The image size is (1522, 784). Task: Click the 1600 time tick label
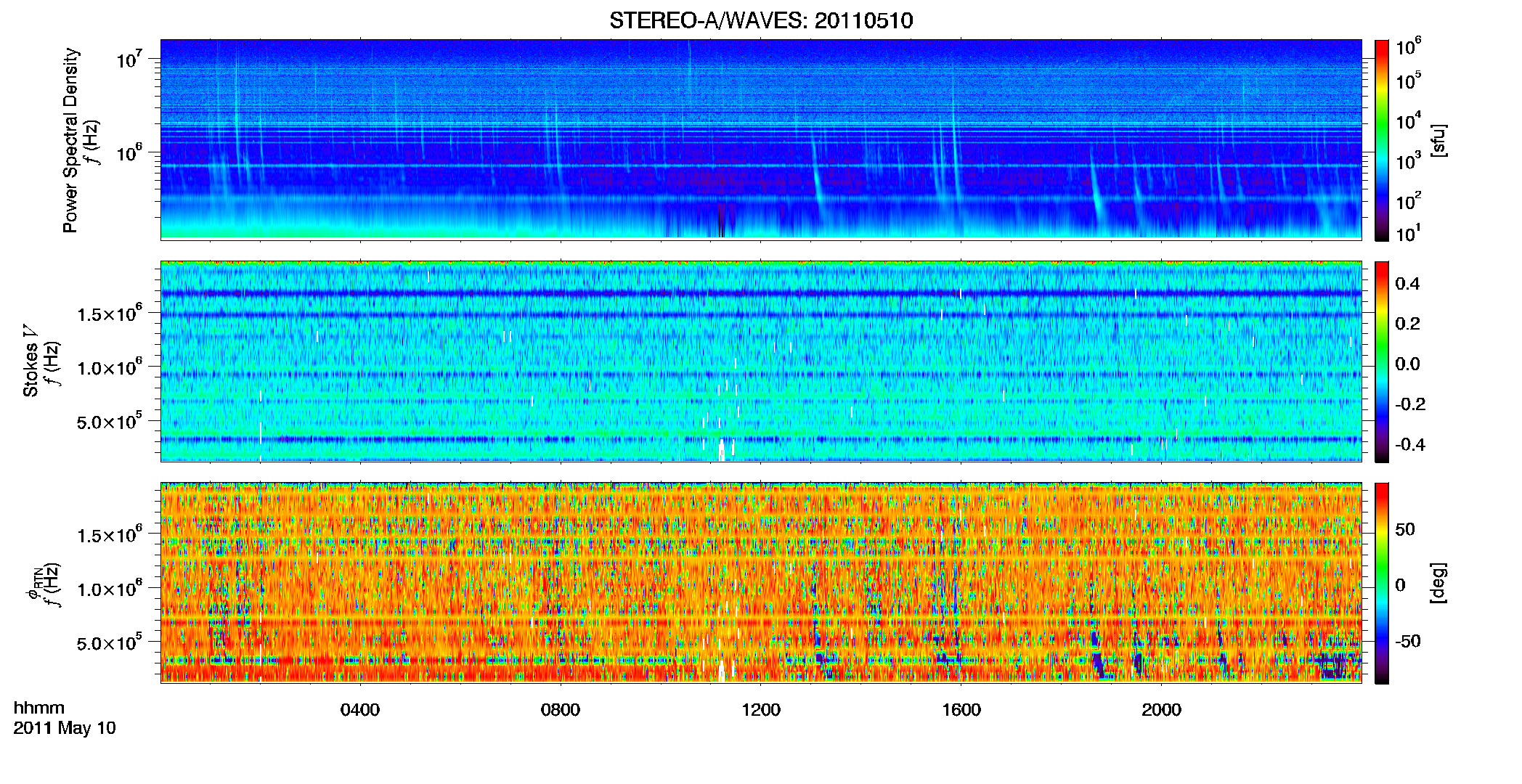click(961, 710)
